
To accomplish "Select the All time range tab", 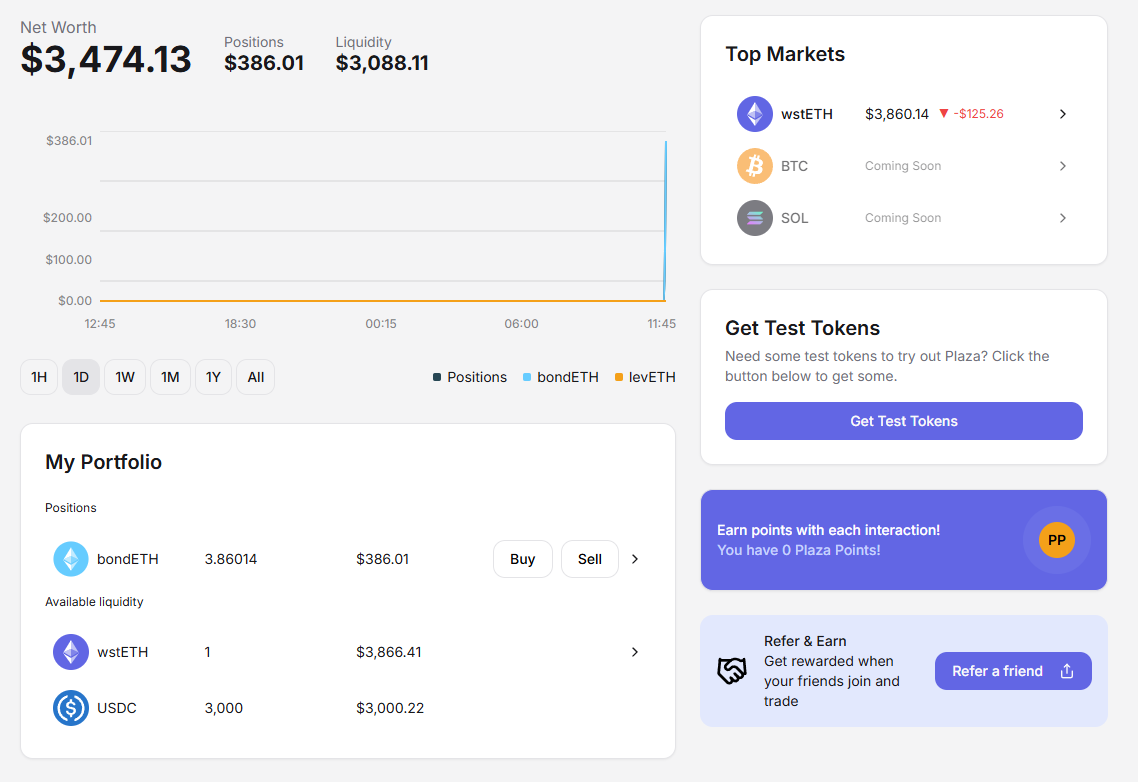I will coord(256,377).
